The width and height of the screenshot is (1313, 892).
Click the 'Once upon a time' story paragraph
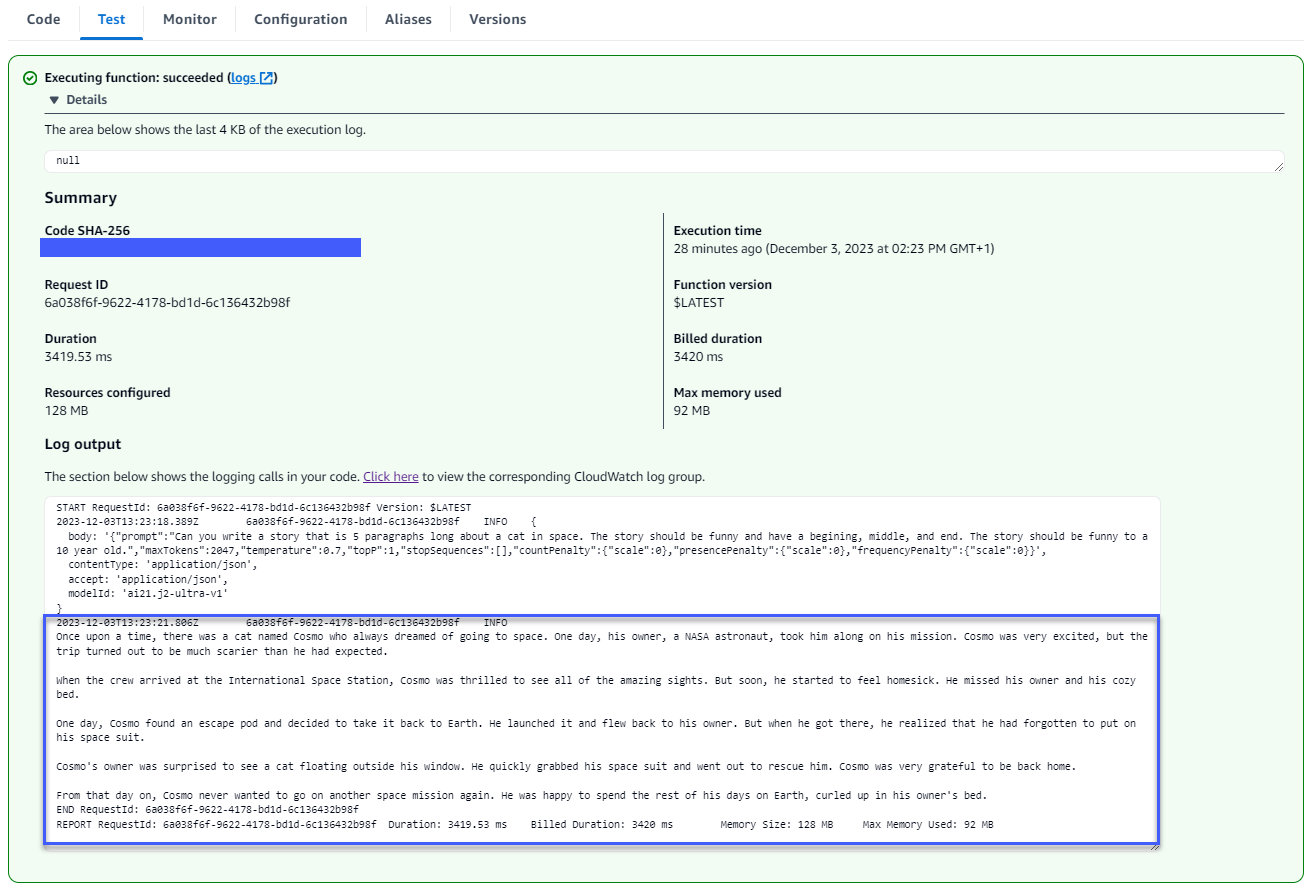602,644
